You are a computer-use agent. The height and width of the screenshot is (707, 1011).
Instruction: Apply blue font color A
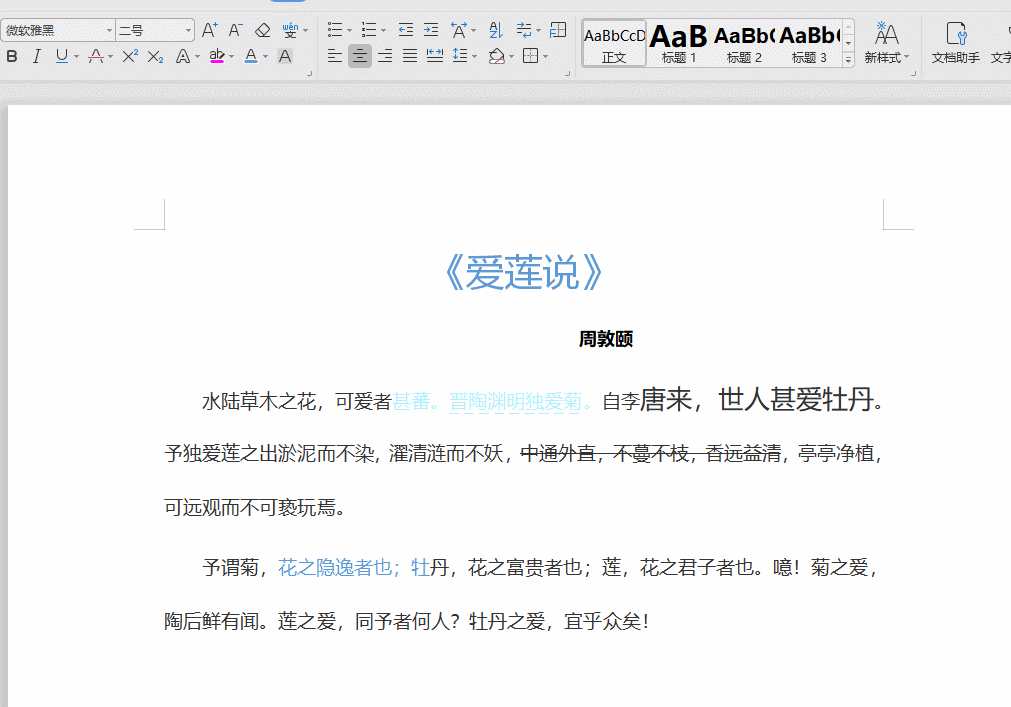coord(251,57)
